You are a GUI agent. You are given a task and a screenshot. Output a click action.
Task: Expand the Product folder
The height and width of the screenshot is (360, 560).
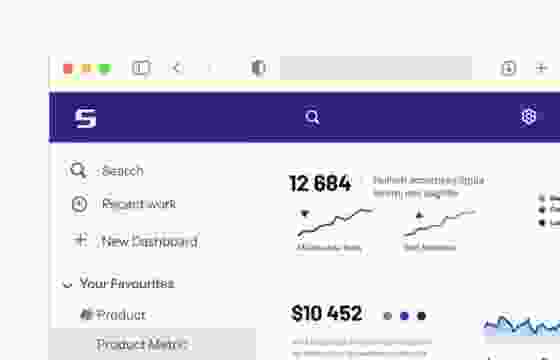[x=113, y=315]
